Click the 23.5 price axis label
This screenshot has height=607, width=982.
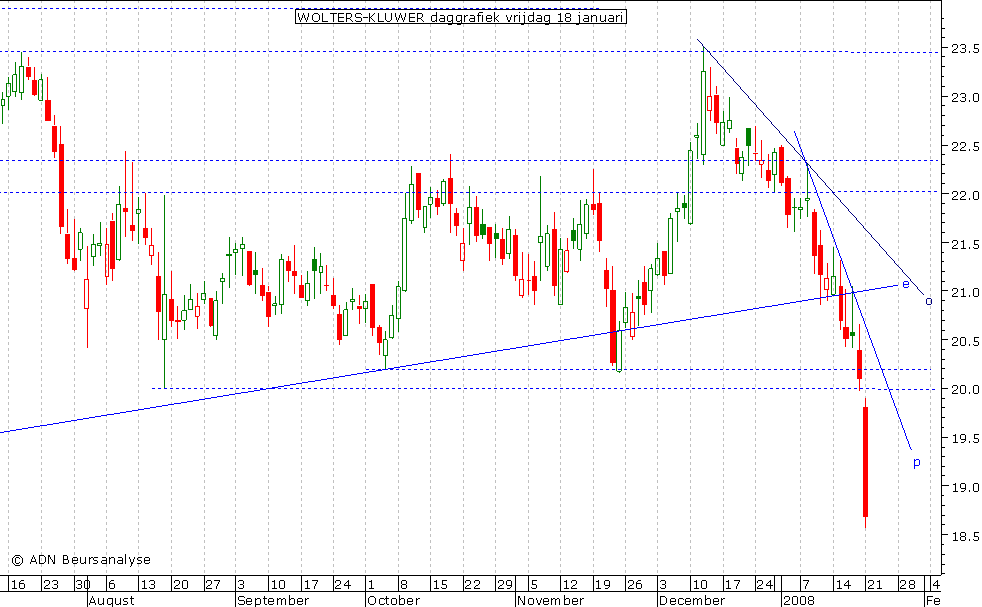962,49
